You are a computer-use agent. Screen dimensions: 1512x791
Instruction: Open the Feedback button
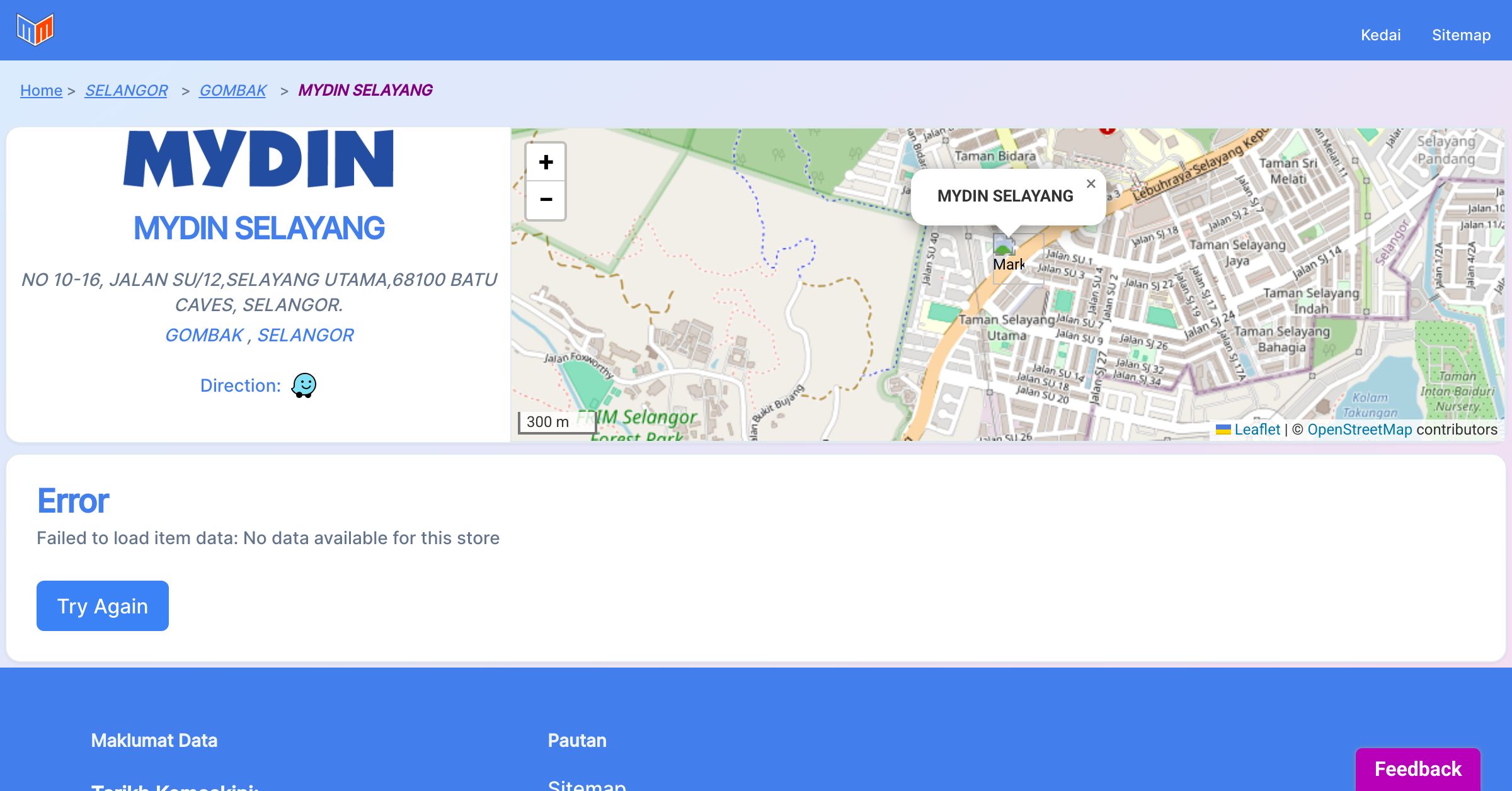click(x=1417, y=768)
